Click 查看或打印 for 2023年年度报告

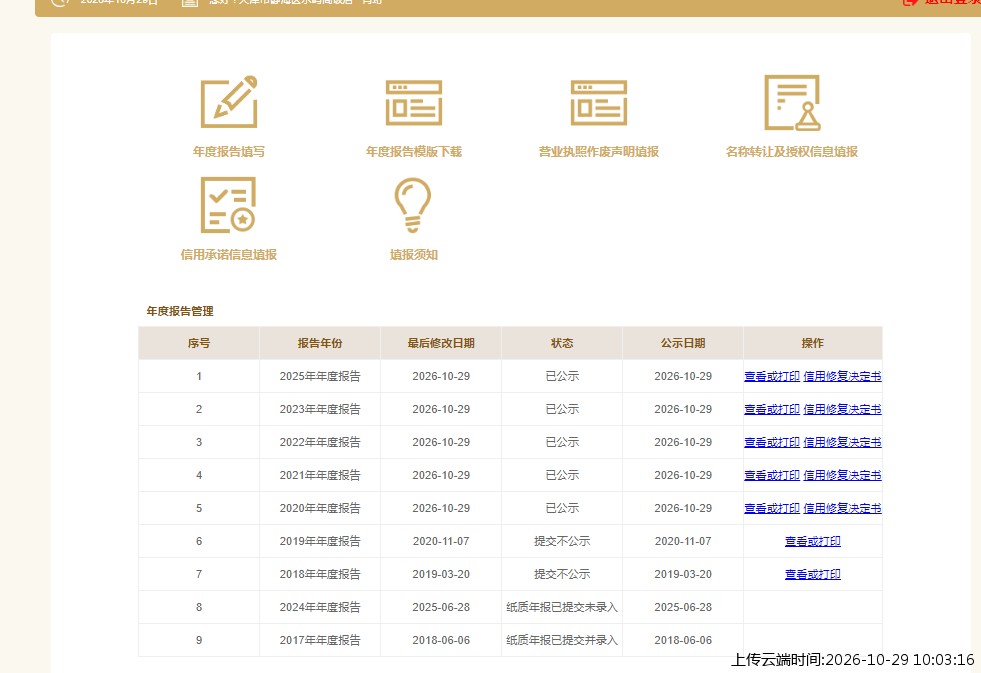(x=771, y=409)
